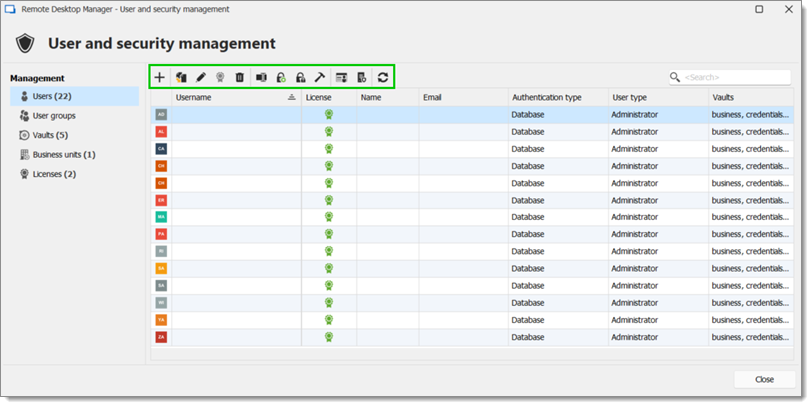812x407 pixels.
Task: Click Database in the AD row
Action: pos(528,114)
